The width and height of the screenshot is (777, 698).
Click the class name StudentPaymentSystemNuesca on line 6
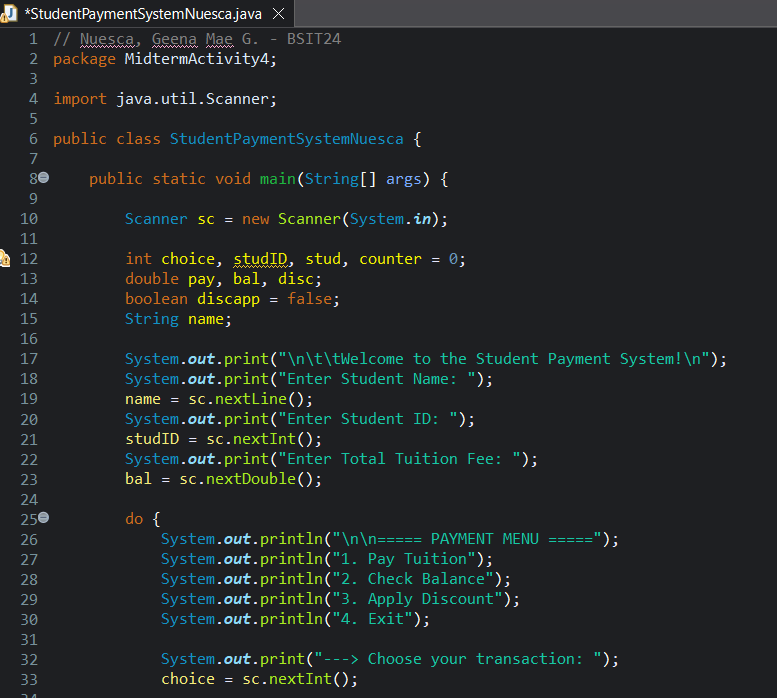286,139
